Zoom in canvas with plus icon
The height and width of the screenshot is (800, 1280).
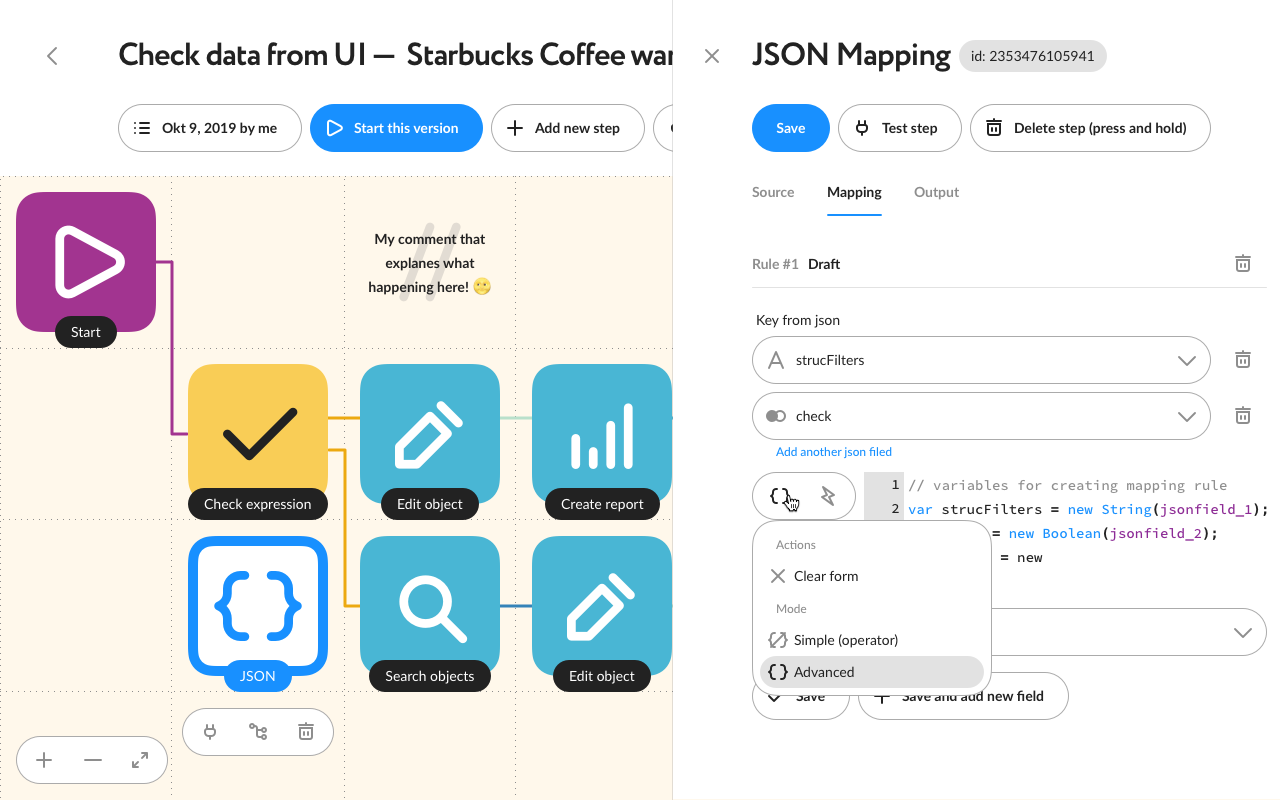point(44,760)
